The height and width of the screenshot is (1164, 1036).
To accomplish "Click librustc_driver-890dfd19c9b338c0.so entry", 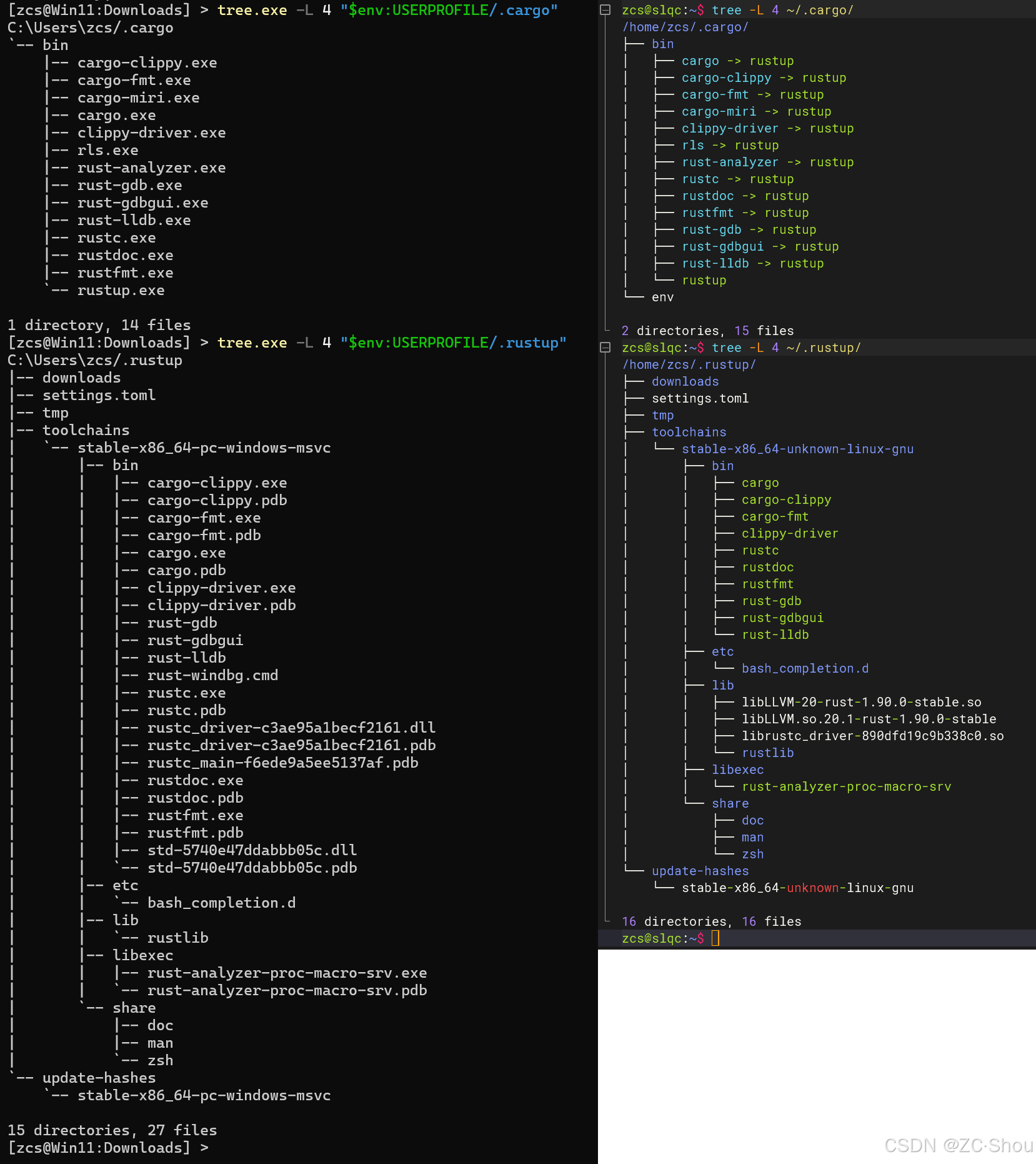I will (x=872, y=736).
